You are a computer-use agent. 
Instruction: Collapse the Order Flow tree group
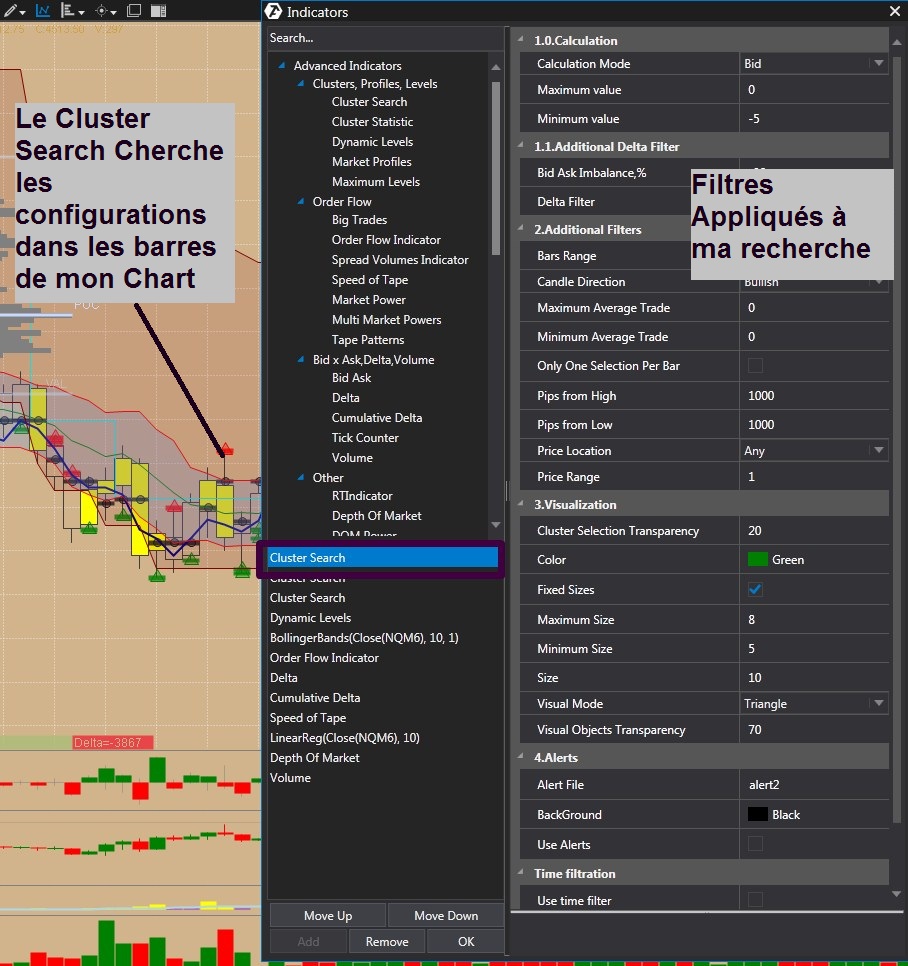pyautogui.click(x=303, y=202)
